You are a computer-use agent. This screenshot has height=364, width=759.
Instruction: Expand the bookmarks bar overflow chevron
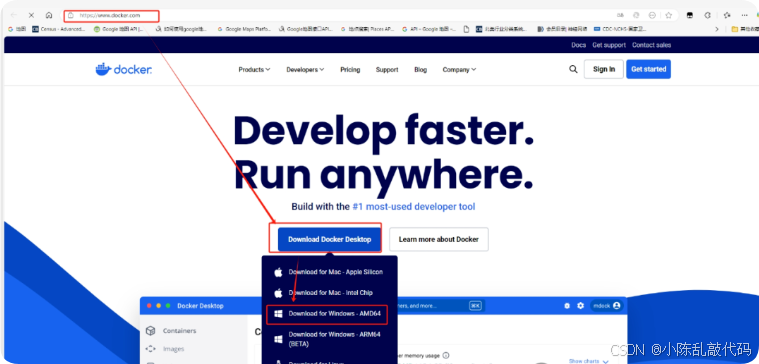[x=717, y=29]
